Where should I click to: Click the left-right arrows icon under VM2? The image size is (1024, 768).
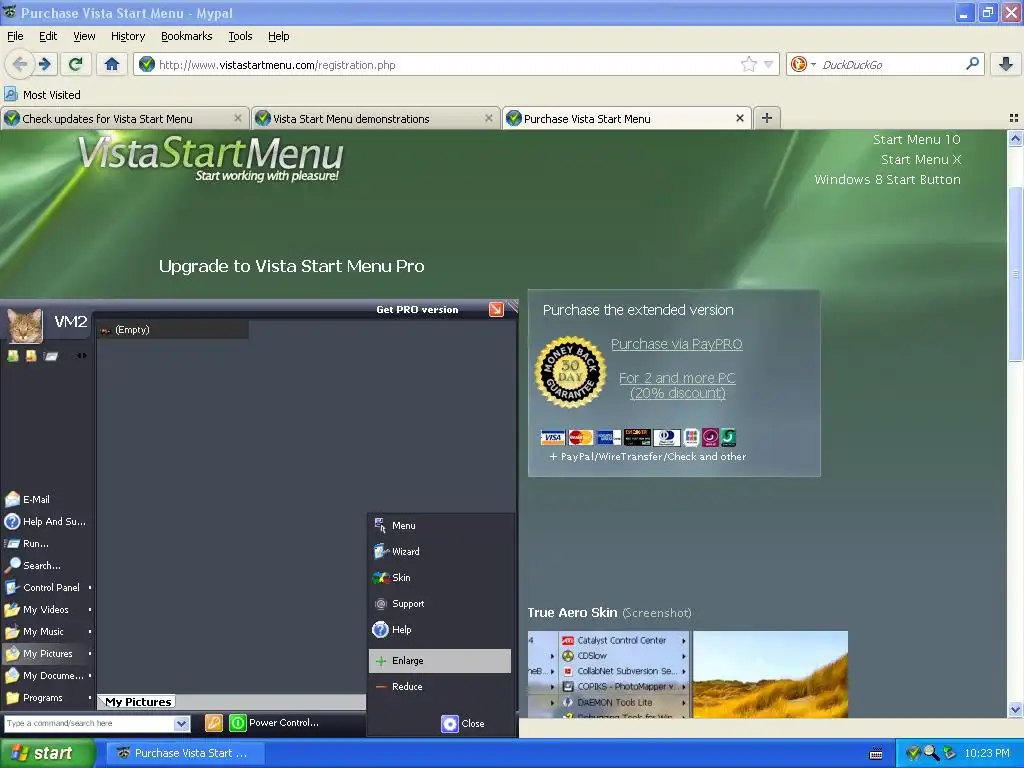click(x=82, y=356)
